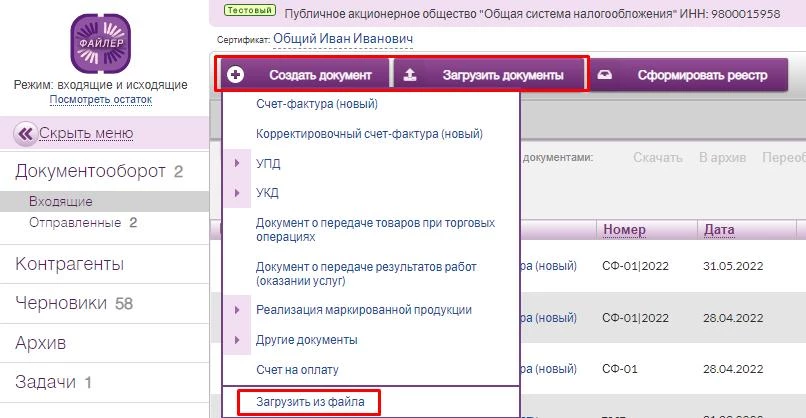The width and height of the screenshot is (806, 418).
Task: Select Счет-фактура (новый) from the menu
Action: 316,104
